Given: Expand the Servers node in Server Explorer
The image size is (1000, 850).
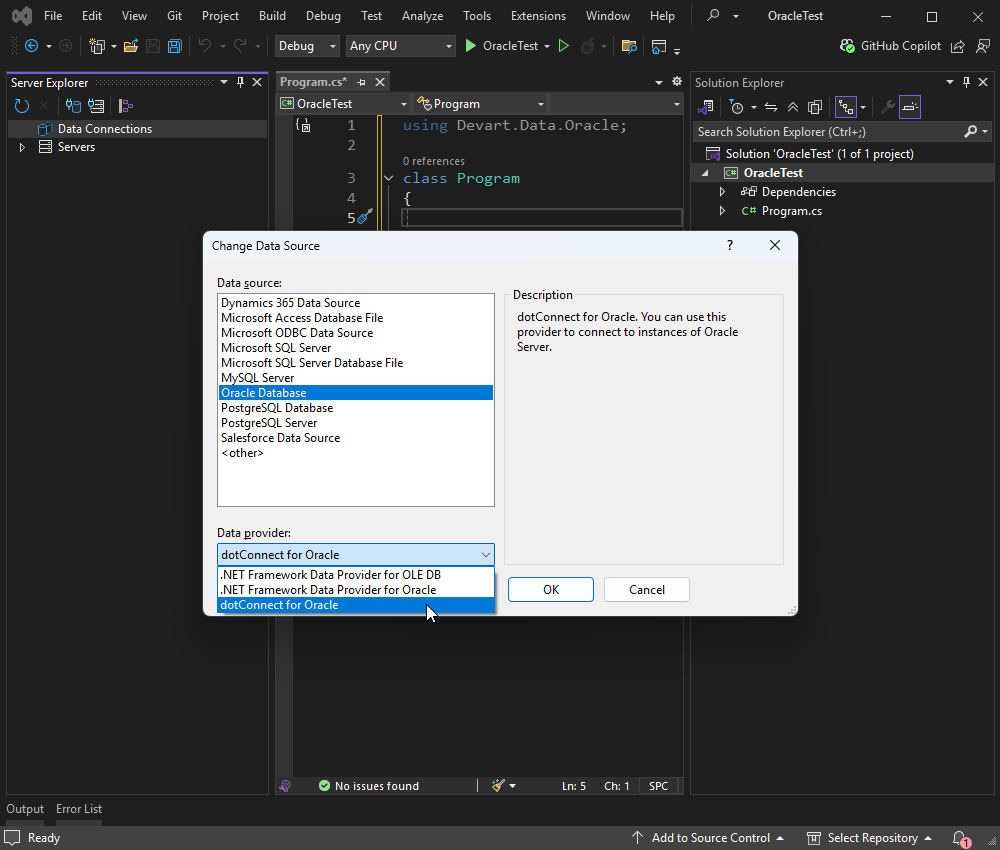Looking at the screenshot, I should point(21,146).
